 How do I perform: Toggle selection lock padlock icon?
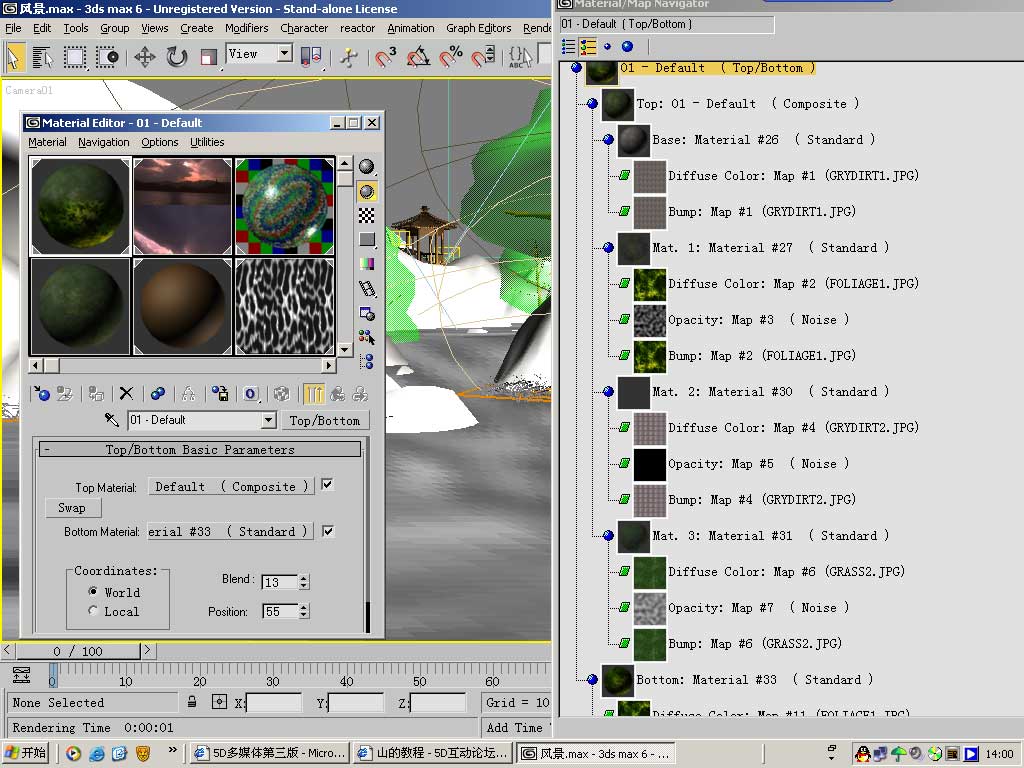[191, 702]
